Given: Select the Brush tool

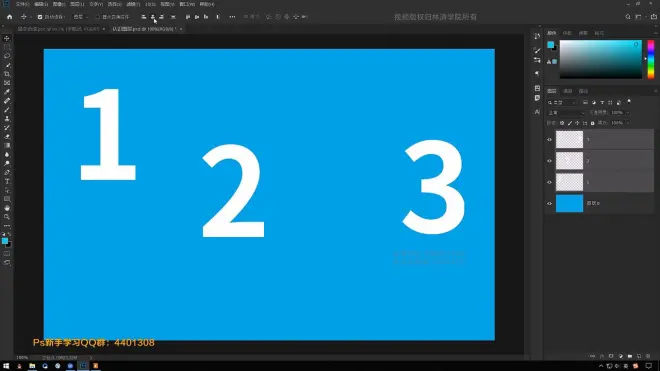Looking at the screenshot, I should [7, 110].
